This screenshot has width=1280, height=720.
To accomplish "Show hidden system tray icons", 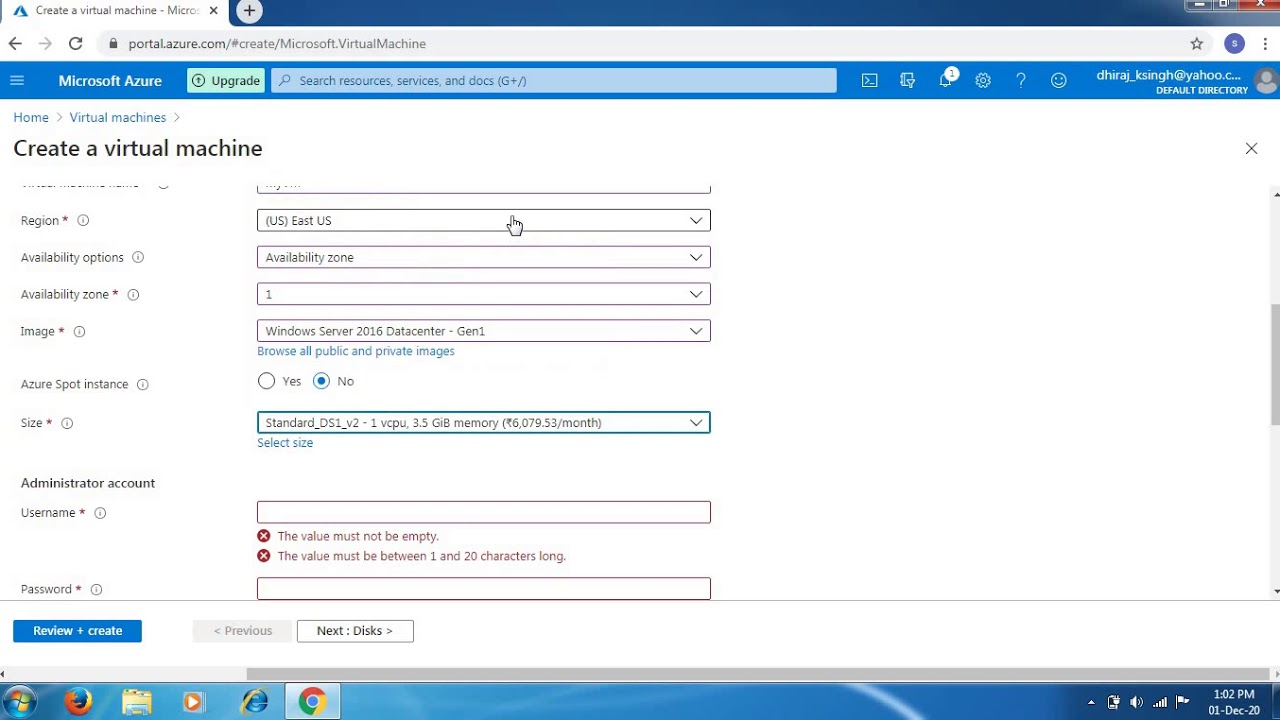I will pyautogui.click(x=1091, y=702).
